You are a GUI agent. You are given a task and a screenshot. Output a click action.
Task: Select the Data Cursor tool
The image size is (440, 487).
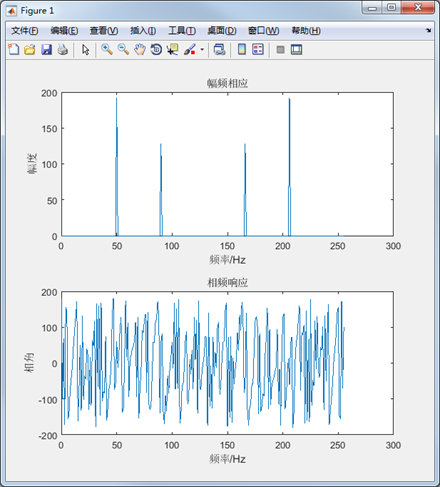(173, 50)
